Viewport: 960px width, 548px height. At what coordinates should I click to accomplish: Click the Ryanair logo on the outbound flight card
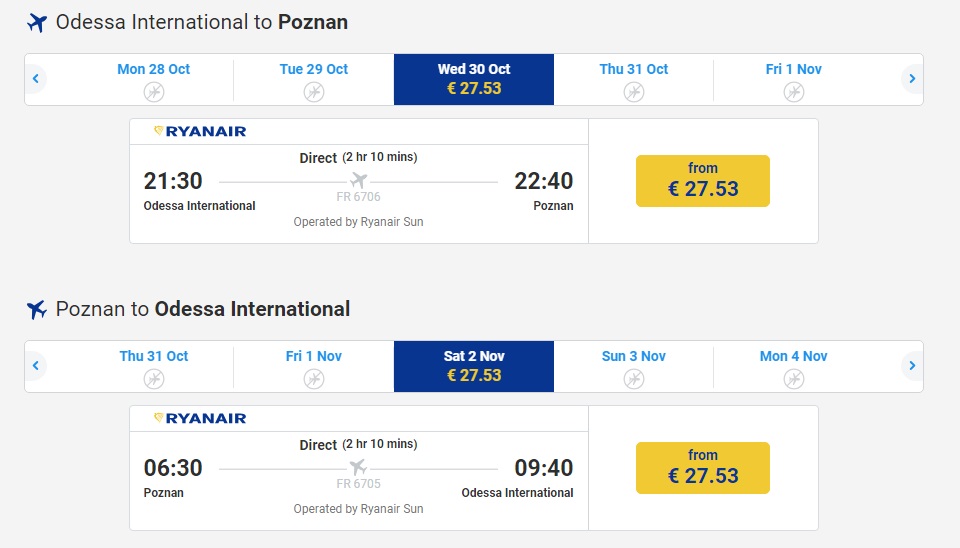(x=200, y=131)
